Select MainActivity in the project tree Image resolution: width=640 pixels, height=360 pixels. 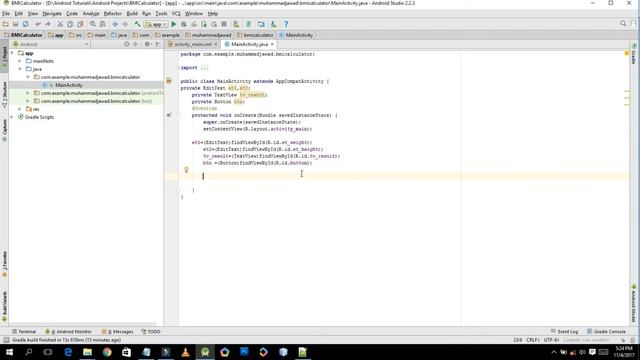point(69,85)
